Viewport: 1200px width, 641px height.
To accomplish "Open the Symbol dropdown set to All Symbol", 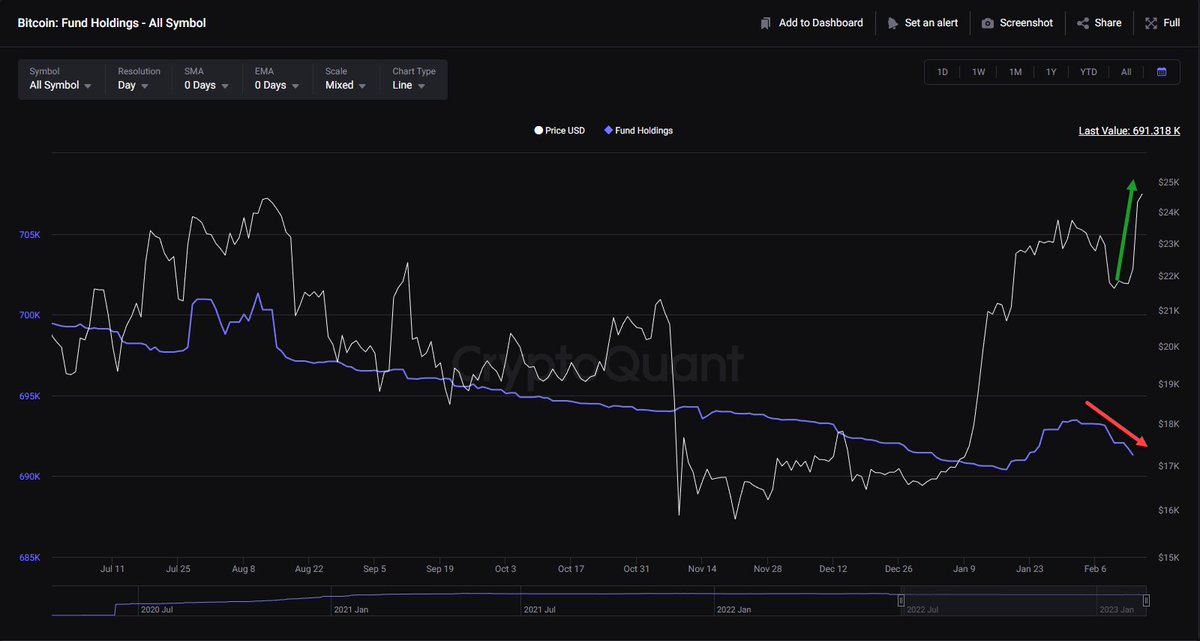I will (62, 79).
